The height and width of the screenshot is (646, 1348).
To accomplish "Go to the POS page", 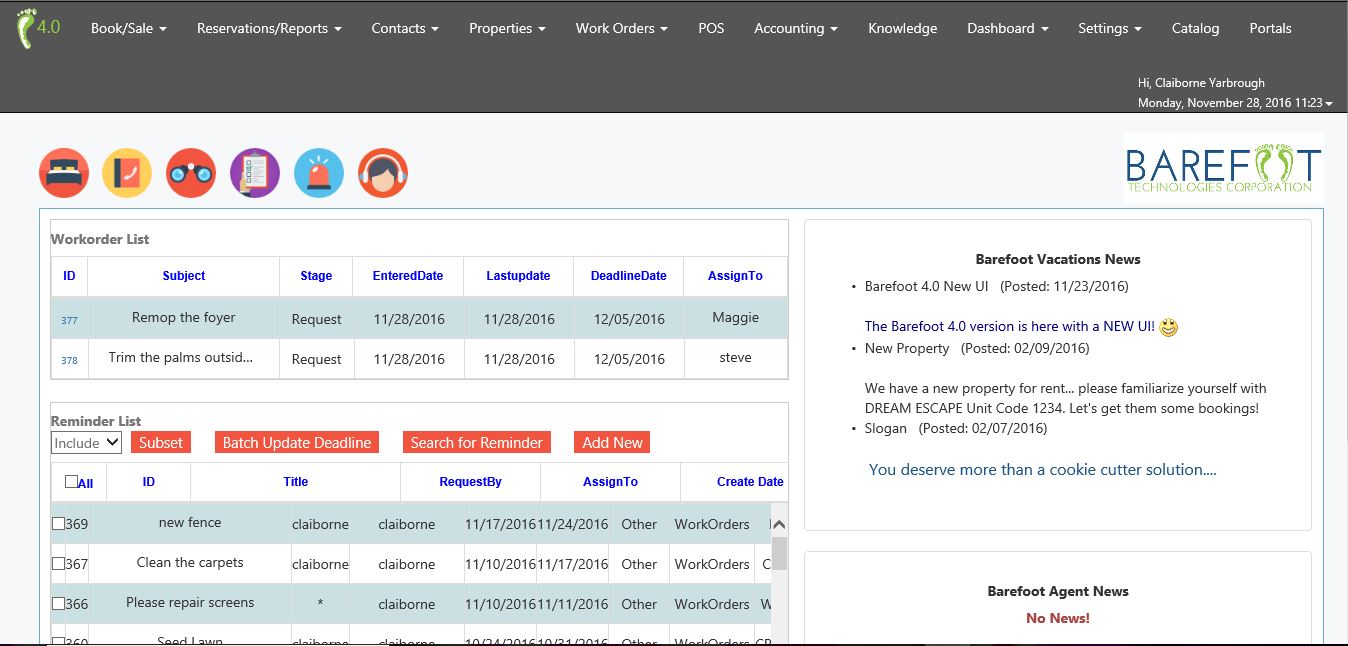I will click(711, 28).
